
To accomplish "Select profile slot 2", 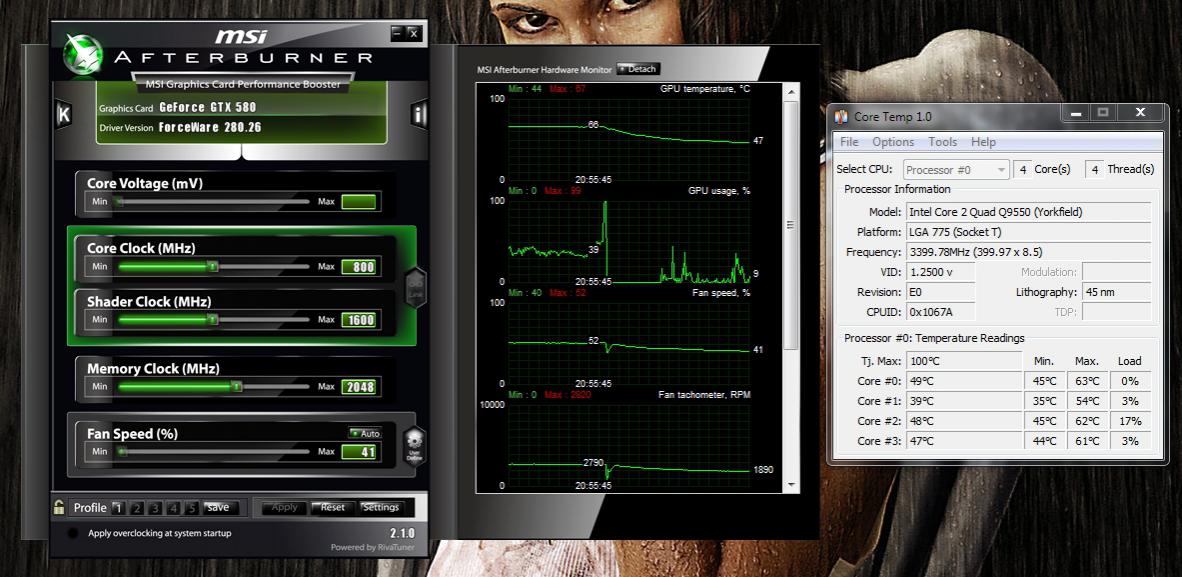I will point(136,508).
